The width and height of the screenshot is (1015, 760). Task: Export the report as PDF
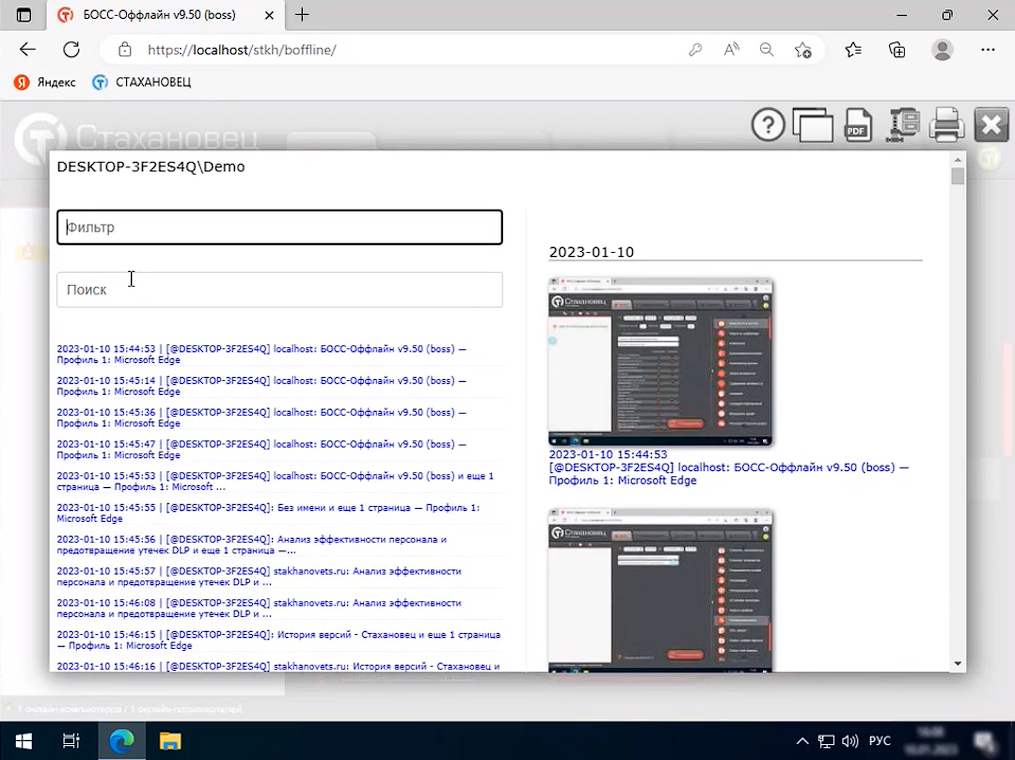(858, 124)
